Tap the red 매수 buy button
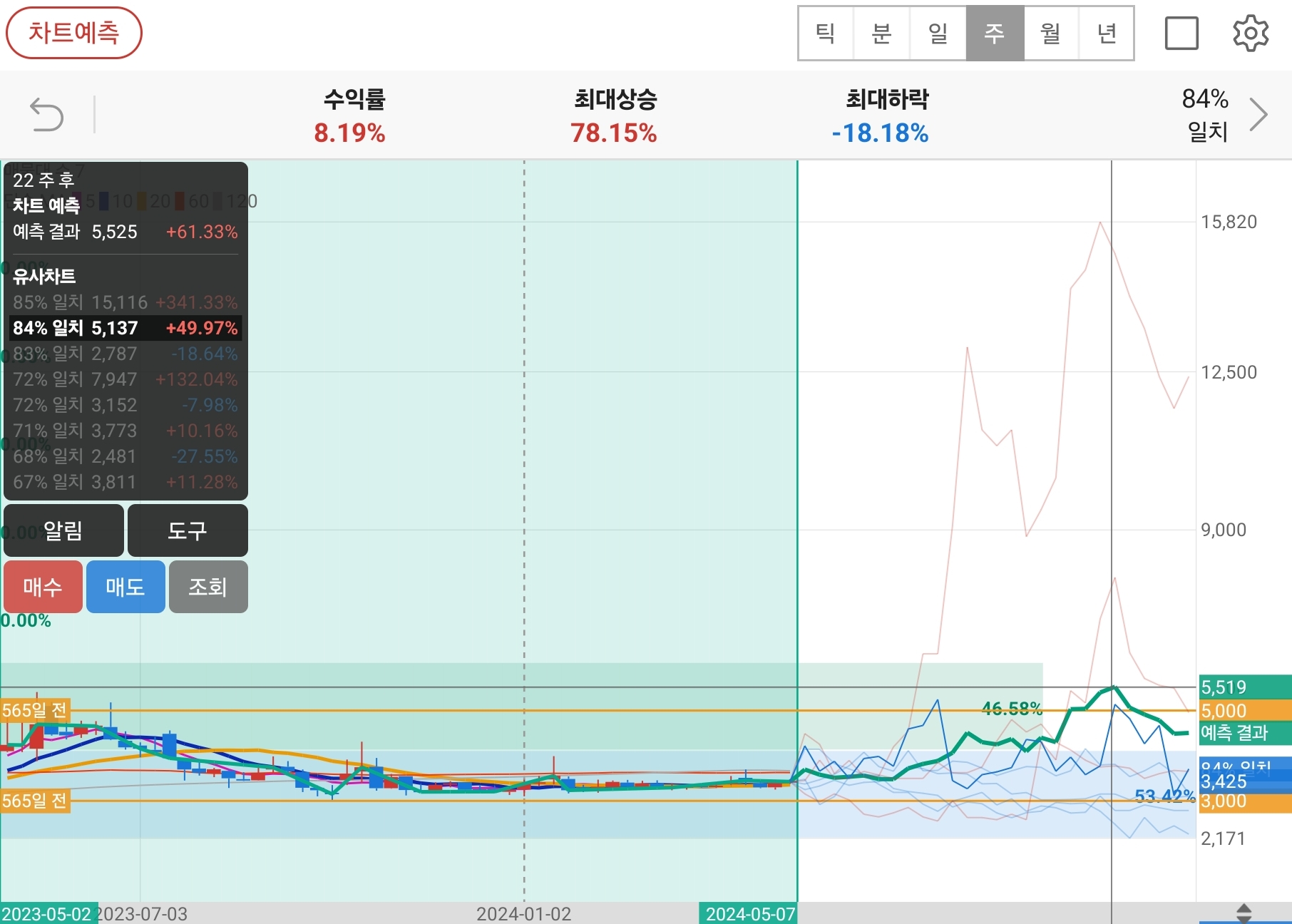 (43, 587)
